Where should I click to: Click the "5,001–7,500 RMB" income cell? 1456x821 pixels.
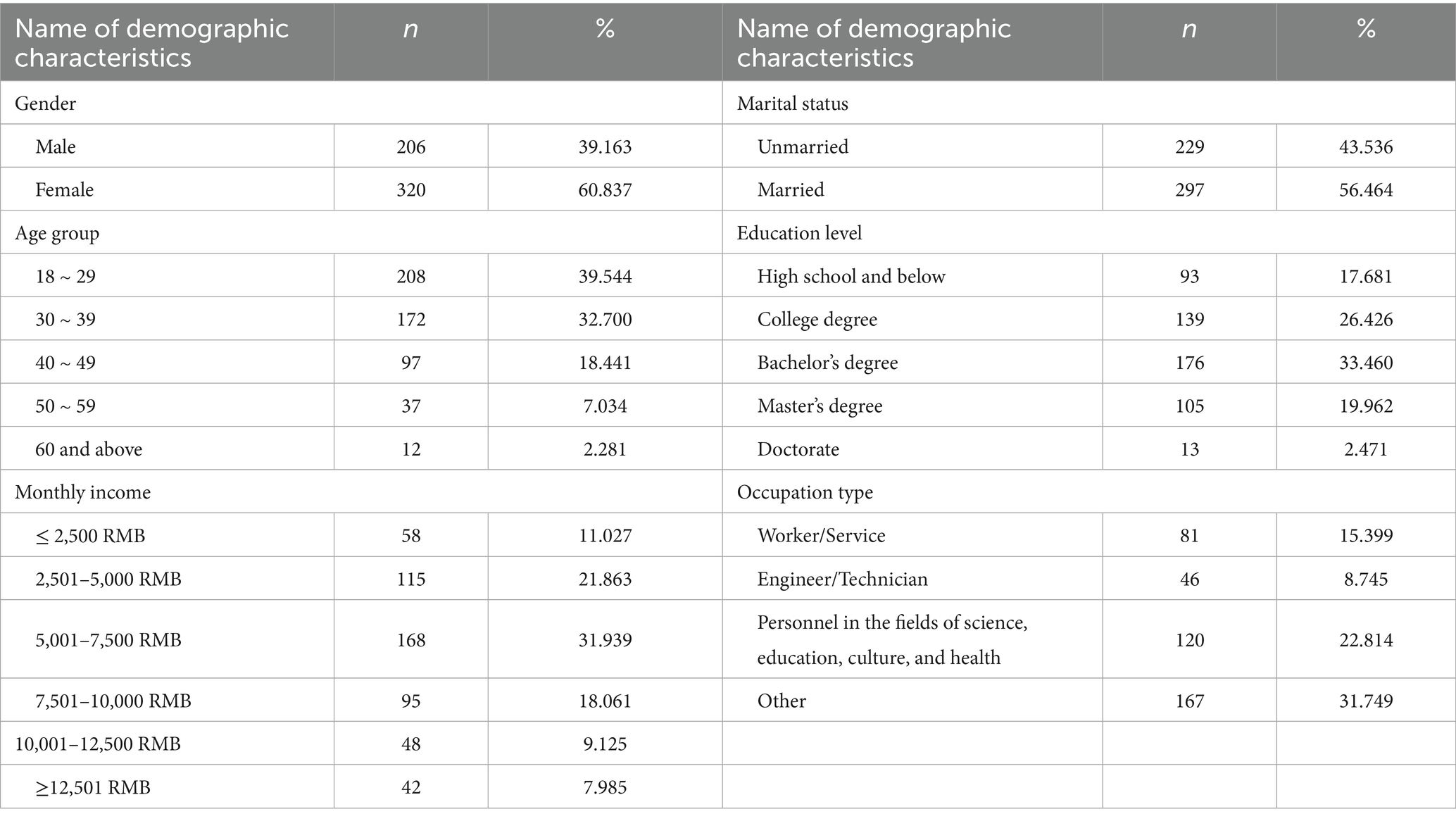(108, 639)
